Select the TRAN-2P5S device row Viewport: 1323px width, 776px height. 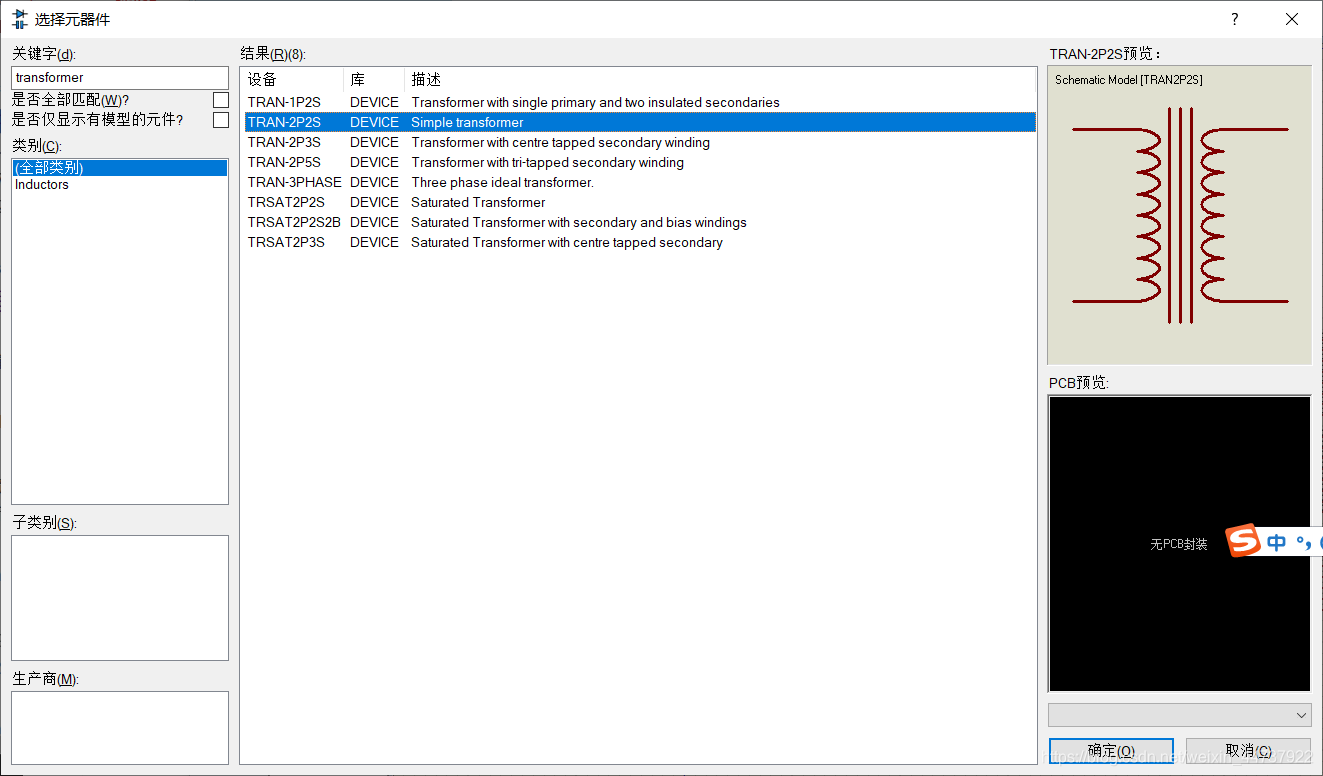coord(640,162)
